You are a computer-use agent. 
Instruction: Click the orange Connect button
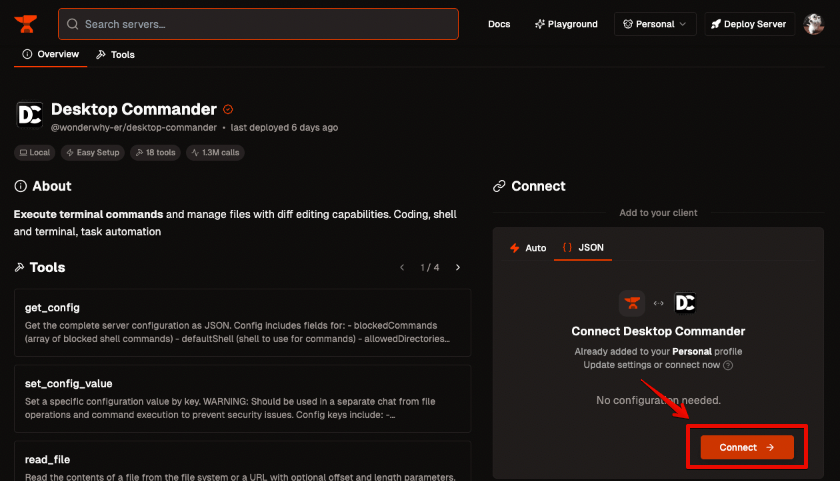(x=747, y=447)
